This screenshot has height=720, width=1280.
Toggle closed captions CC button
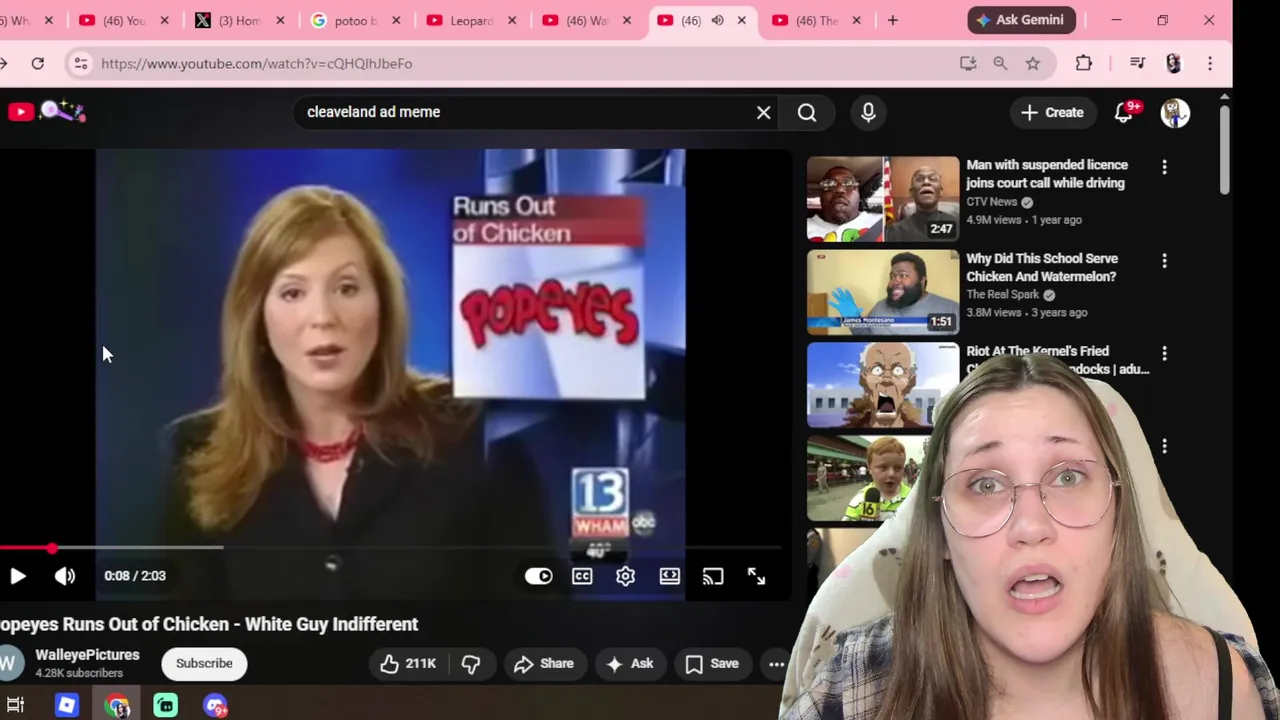pyautogui.click(x=582, y=576)
